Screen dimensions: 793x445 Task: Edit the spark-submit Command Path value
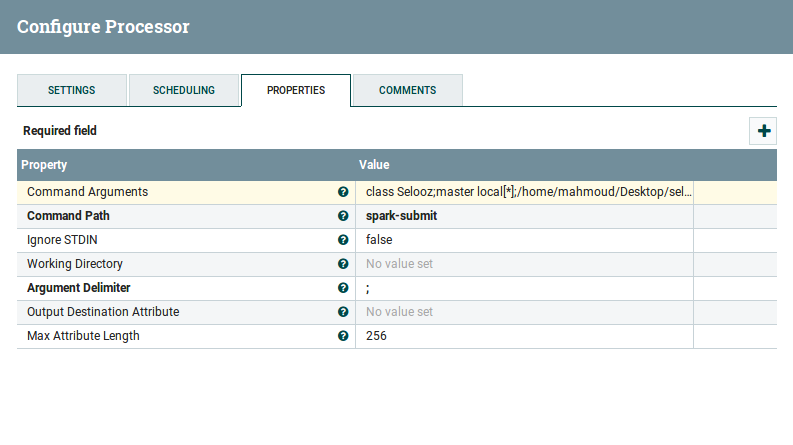401,216
